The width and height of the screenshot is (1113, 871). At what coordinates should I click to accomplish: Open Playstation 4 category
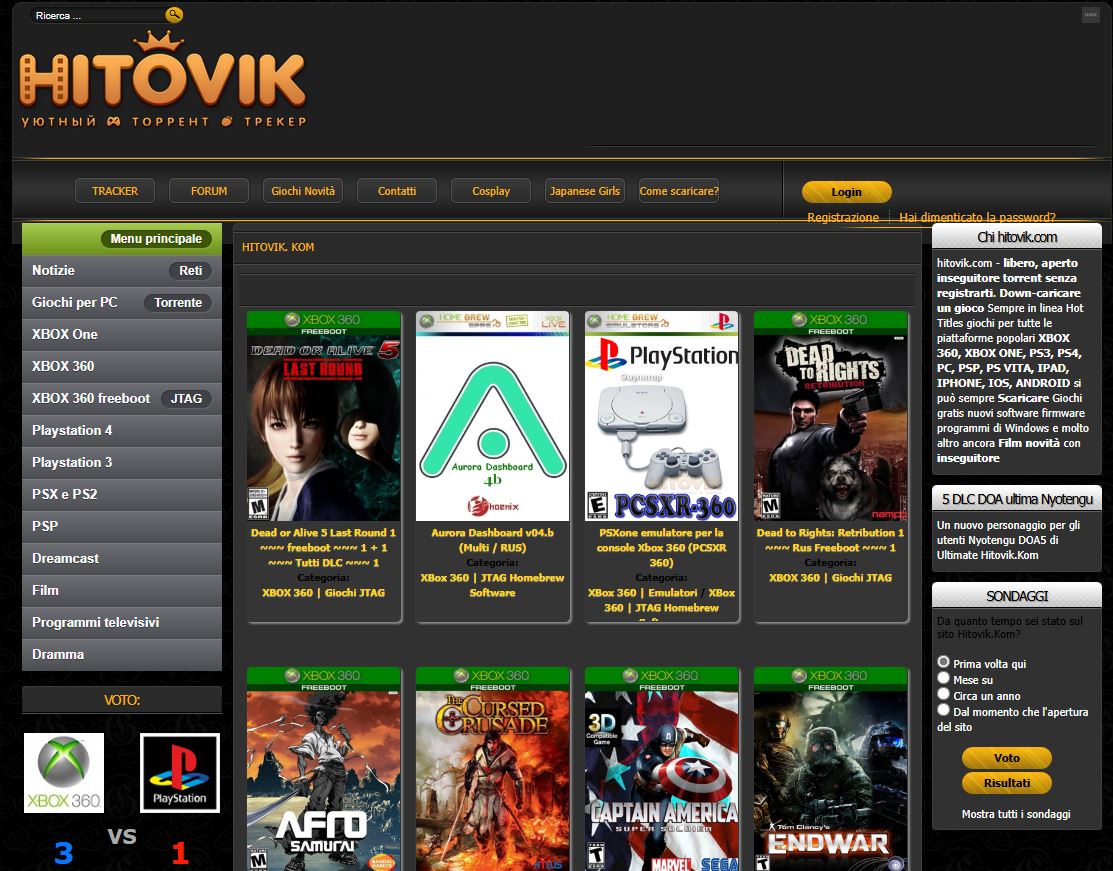coord(122,430)
